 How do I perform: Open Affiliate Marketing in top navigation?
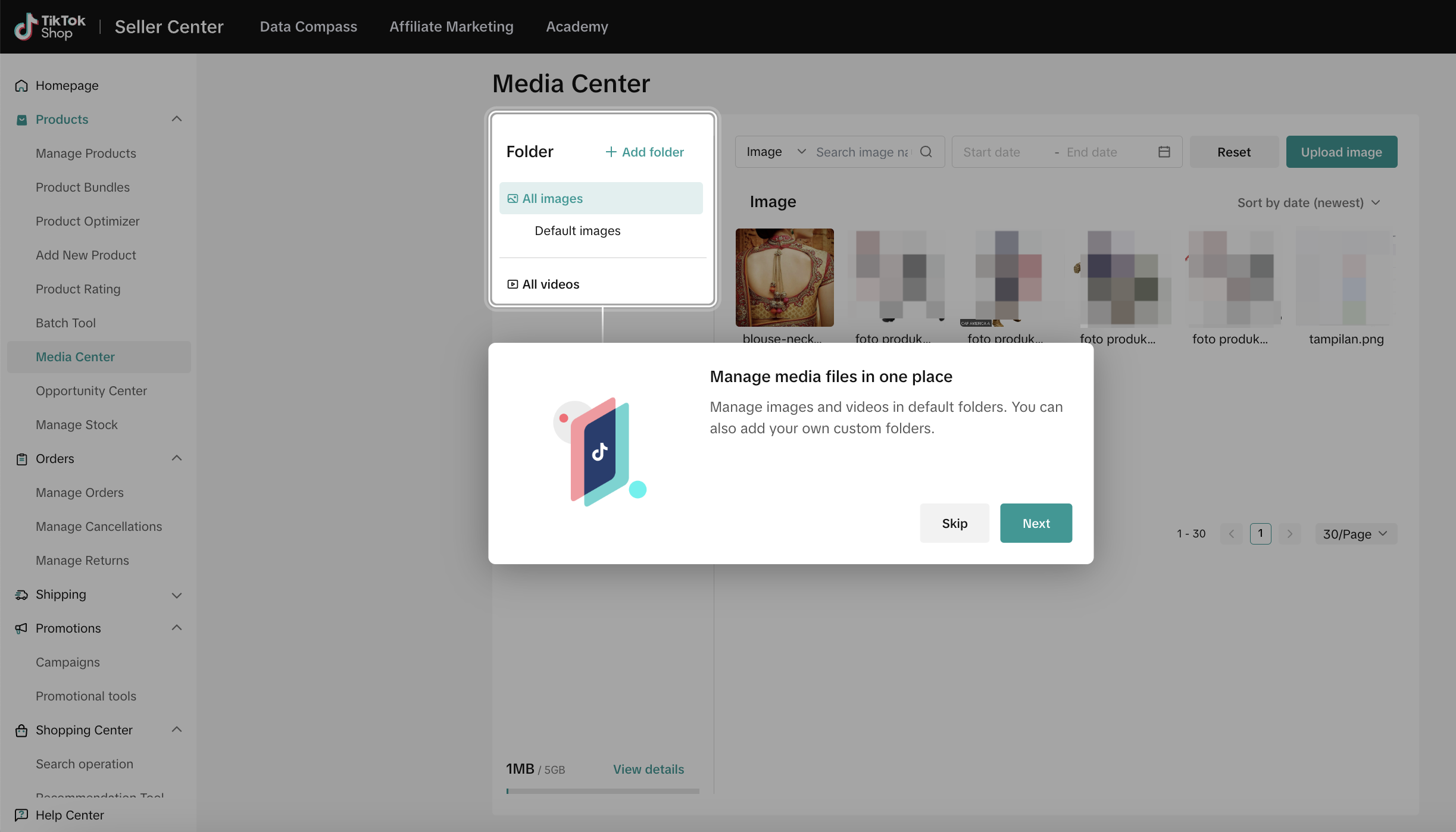click(x=451, y=27)
